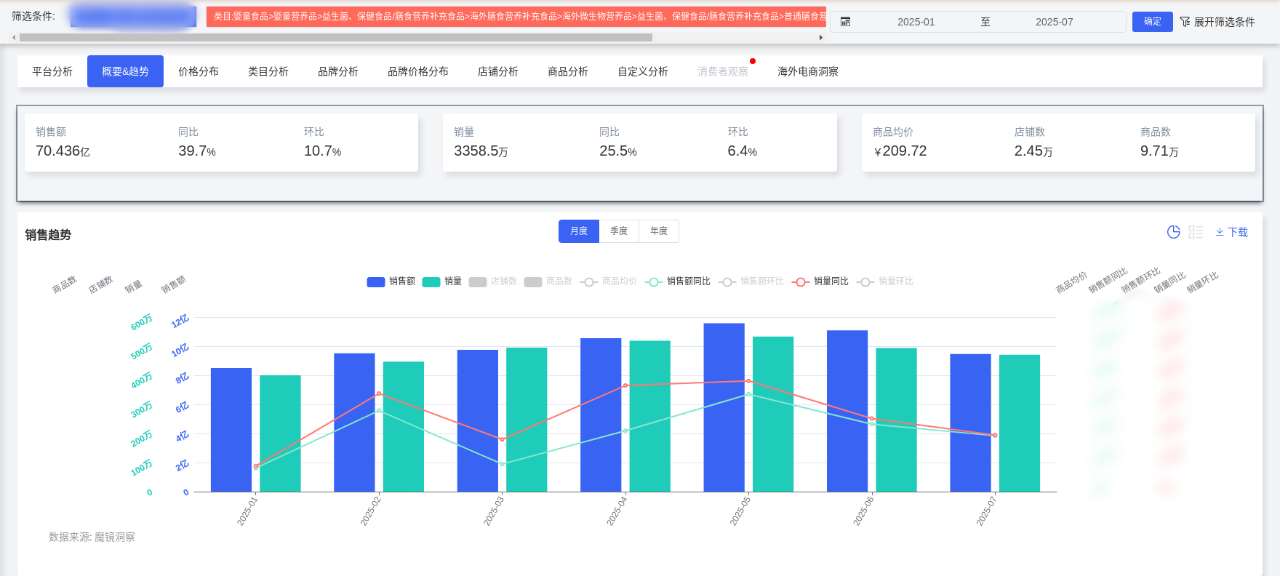Click the calendar icon in date range
1280x576 pixels.
tap(845, 22)
